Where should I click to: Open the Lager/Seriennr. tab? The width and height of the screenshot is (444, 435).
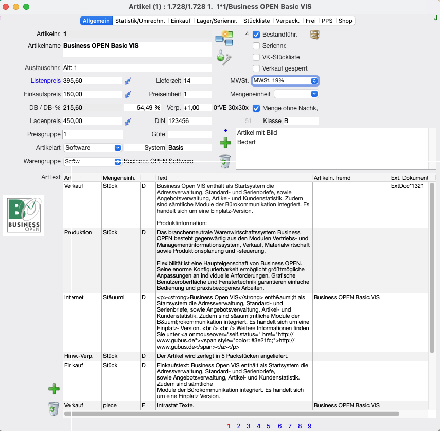click(217, 21)
